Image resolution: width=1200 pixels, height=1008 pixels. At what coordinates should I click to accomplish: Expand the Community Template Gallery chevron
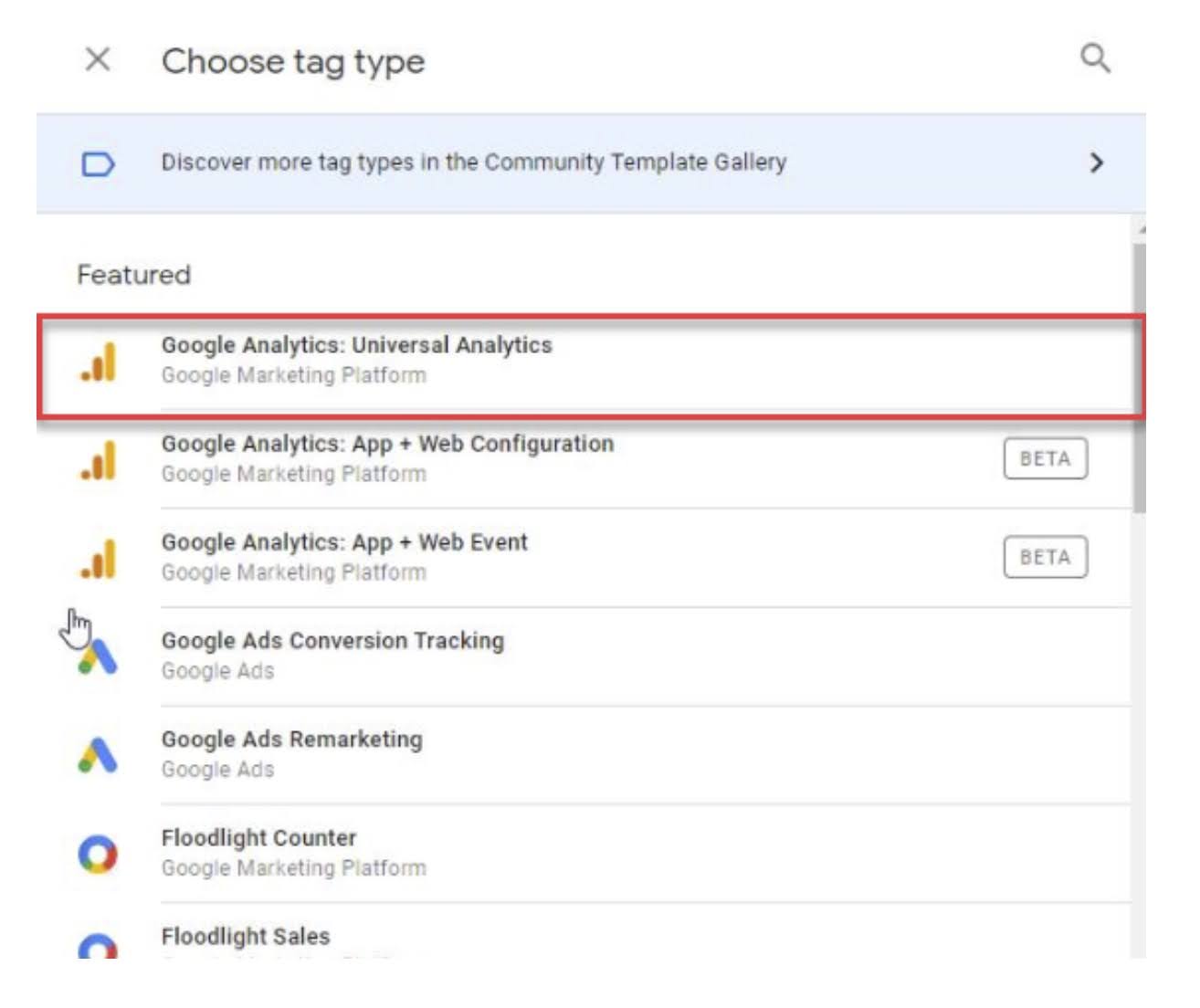pyautogui.click(x=1096, y=163)
